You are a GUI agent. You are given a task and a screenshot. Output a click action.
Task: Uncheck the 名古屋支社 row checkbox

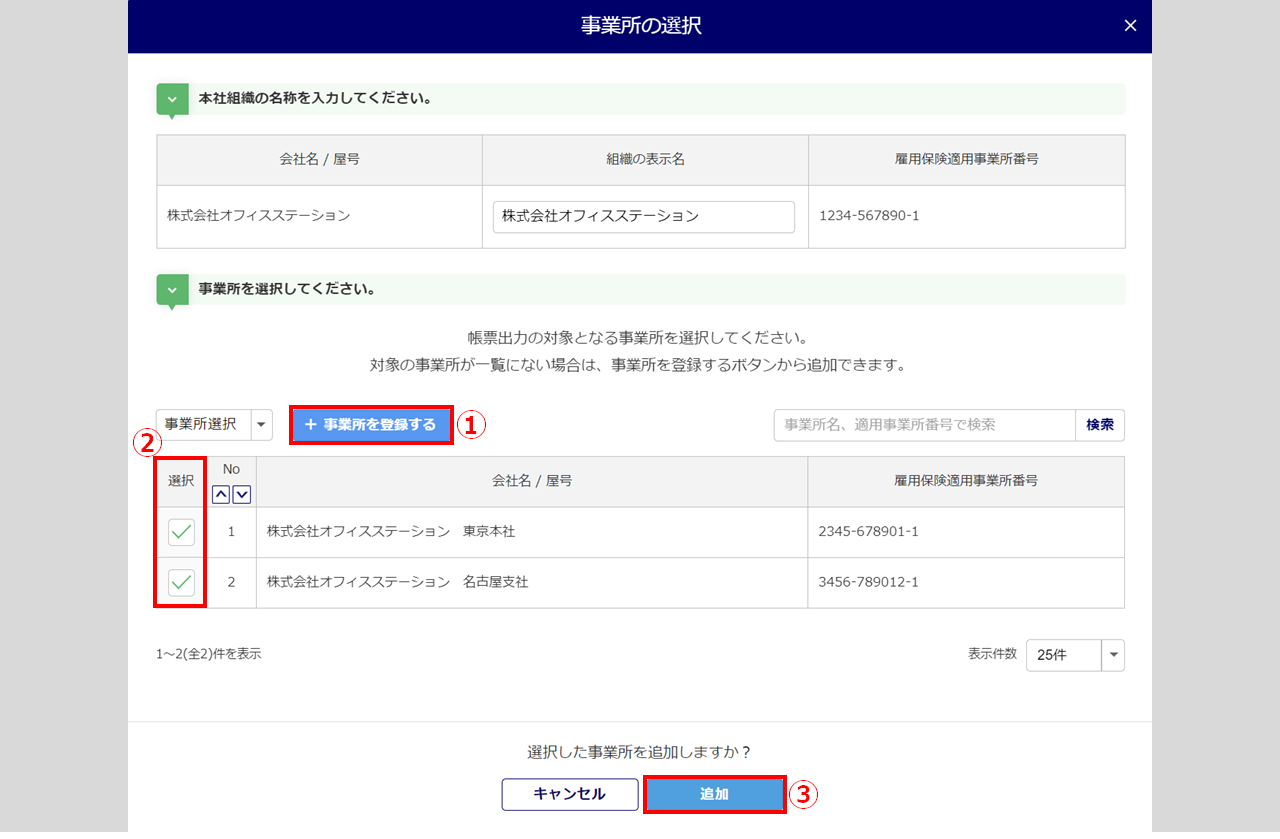(x=181, y=582)
